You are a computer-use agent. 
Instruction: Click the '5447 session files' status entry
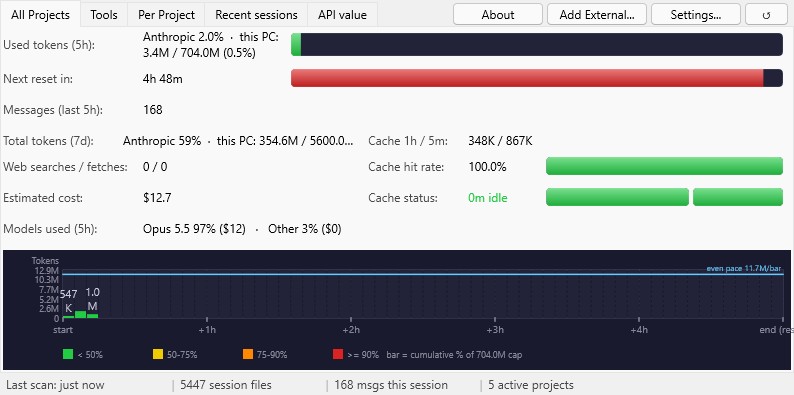pyautogui.click(x=226, y=385)
